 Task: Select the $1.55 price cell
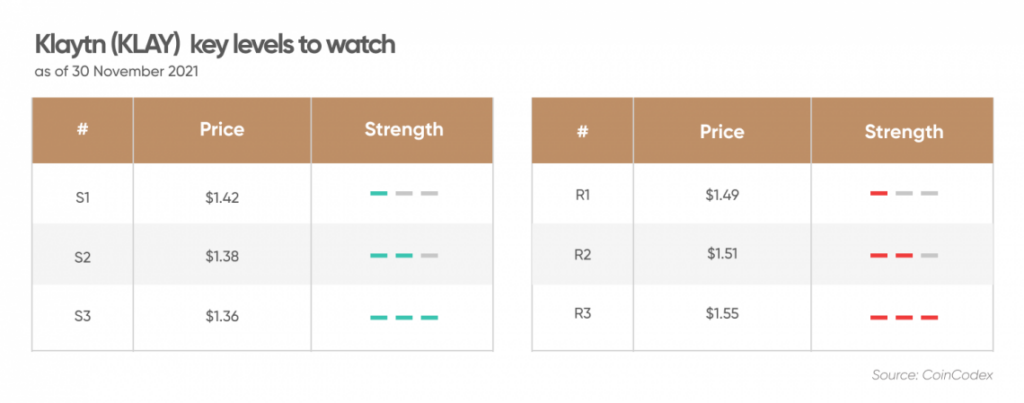(721, 316)
